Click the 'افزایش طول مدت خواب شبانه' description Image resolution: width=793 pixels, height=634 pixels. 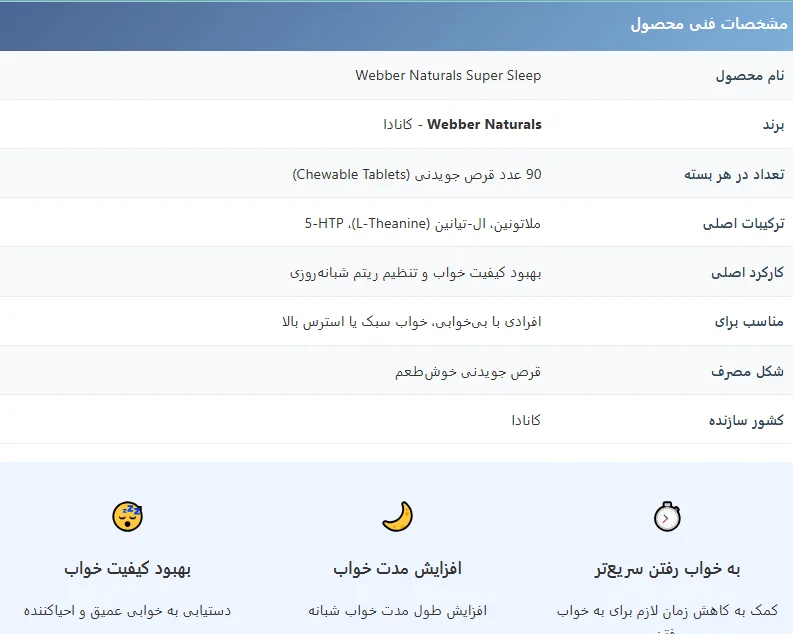pyautogui.click(x=397, y=610)
